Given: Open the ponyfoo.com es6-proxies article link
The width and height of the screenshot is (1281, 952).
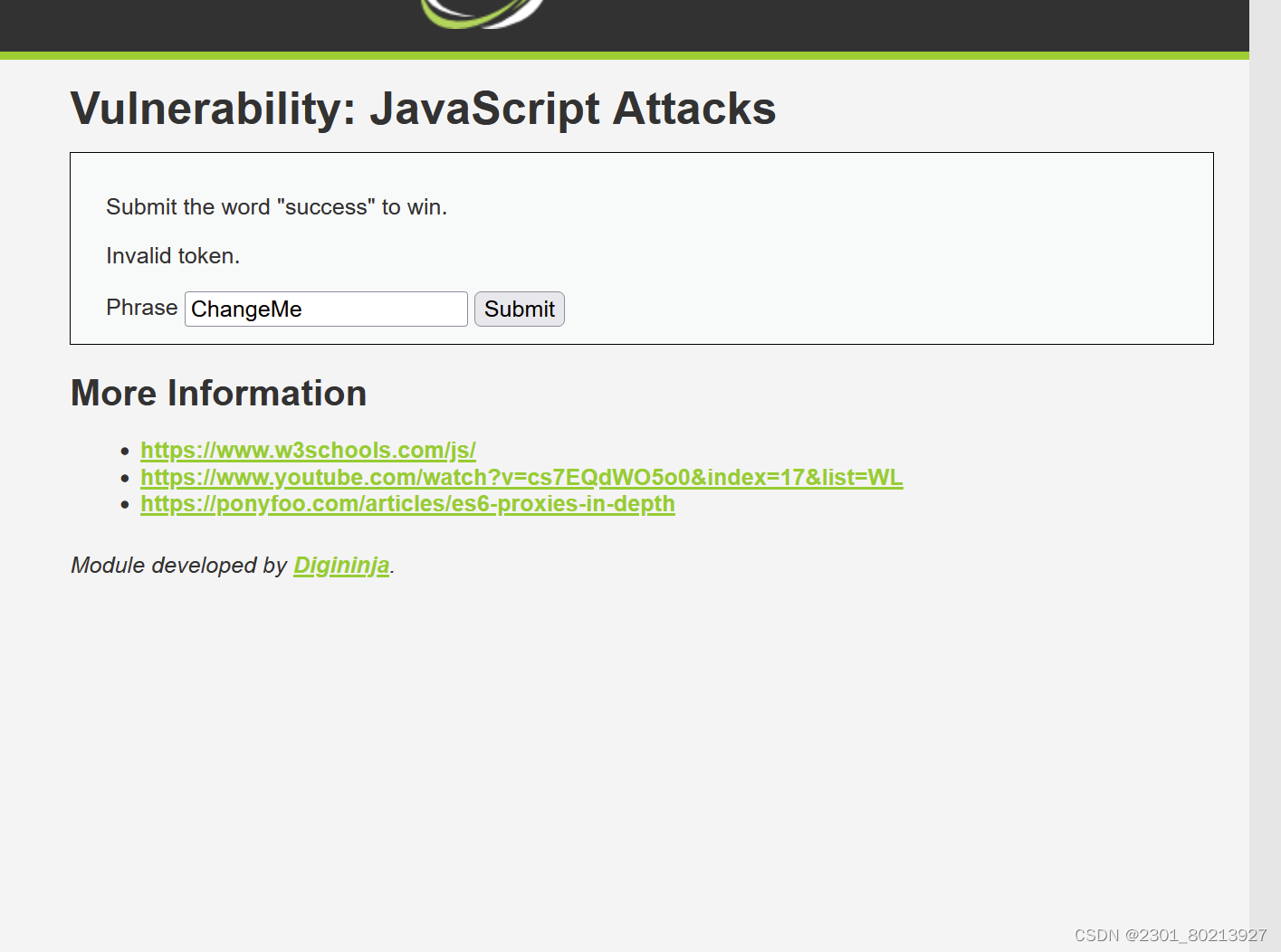Looking at the screenshot, I should pos(407,503).
